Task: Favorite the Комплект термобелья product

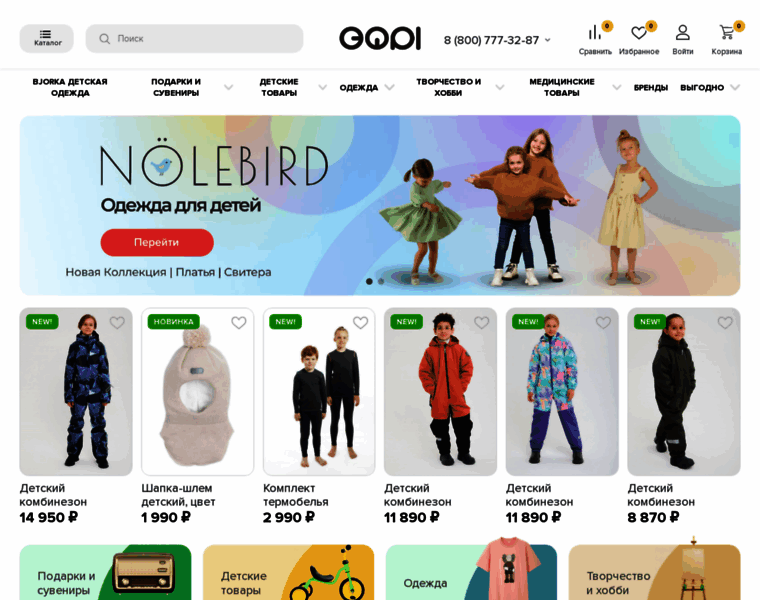Action: 360,322
